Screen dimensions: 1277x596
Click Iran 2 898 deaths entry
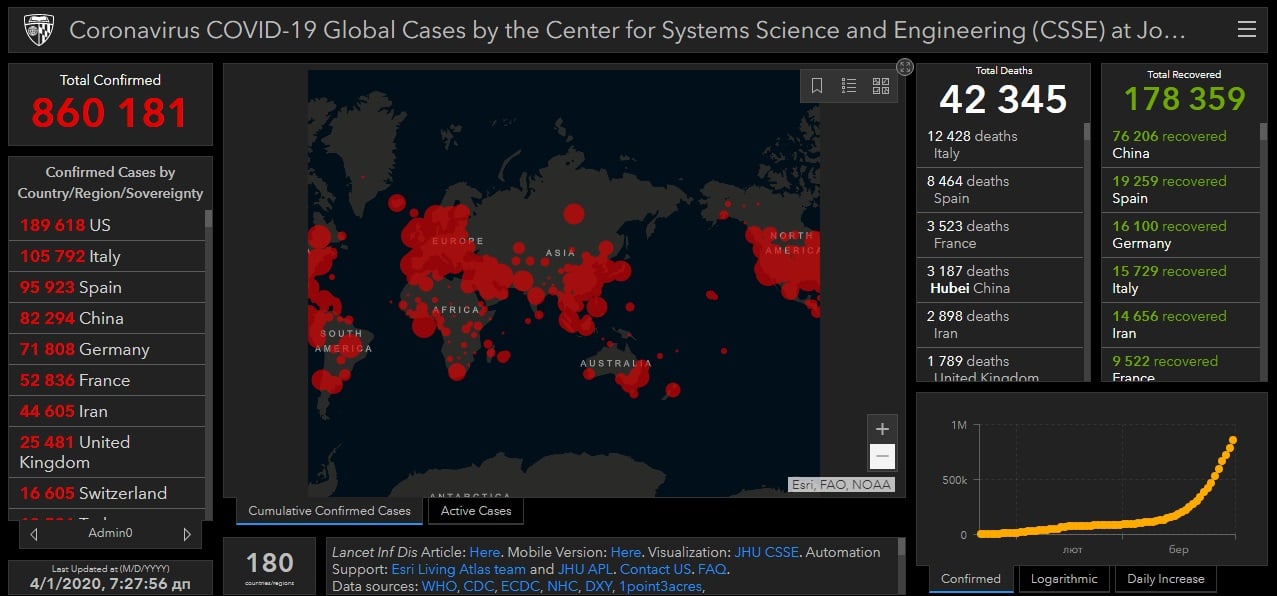click(1000, 325)
